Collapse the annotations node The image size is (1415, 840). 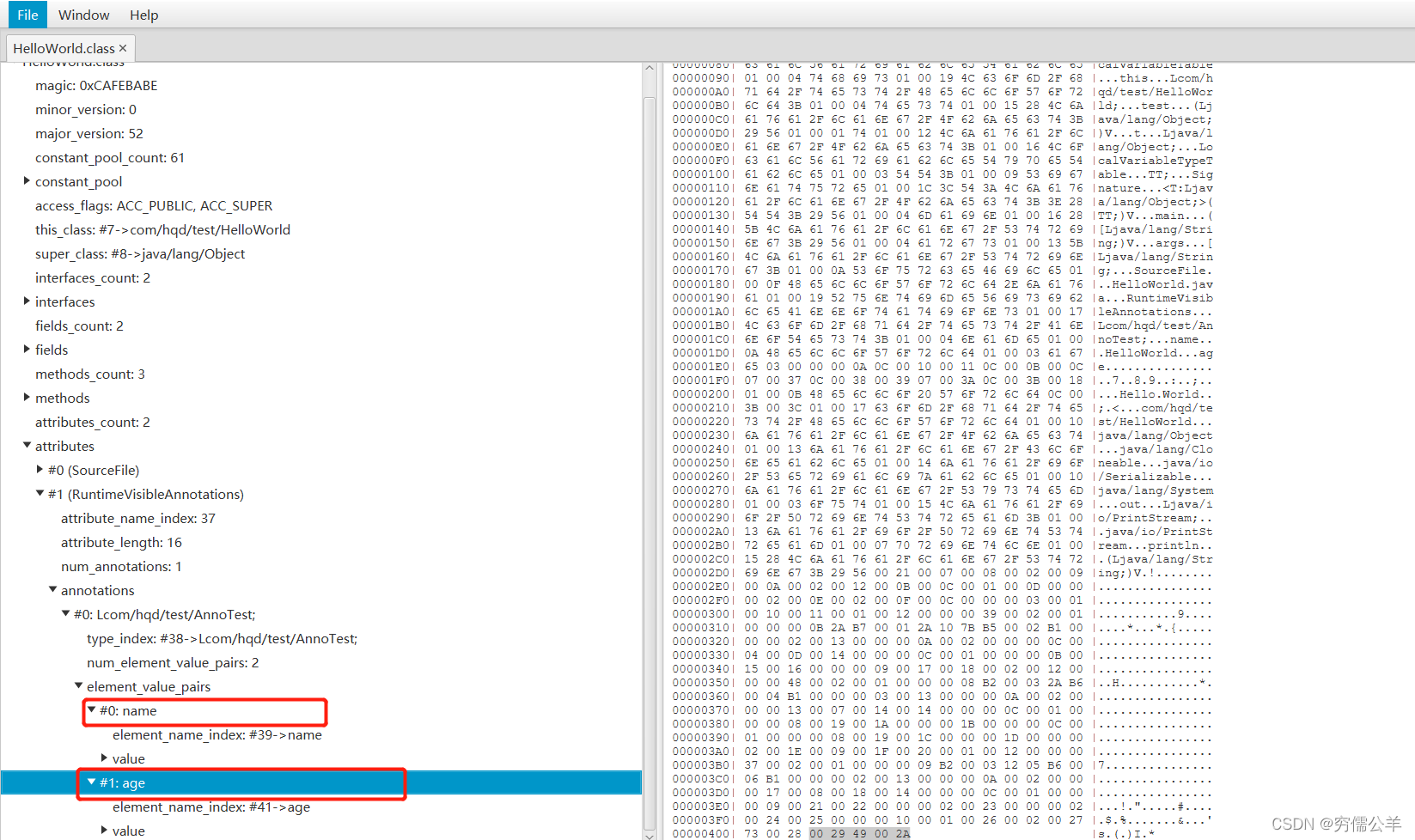(52, 590)
